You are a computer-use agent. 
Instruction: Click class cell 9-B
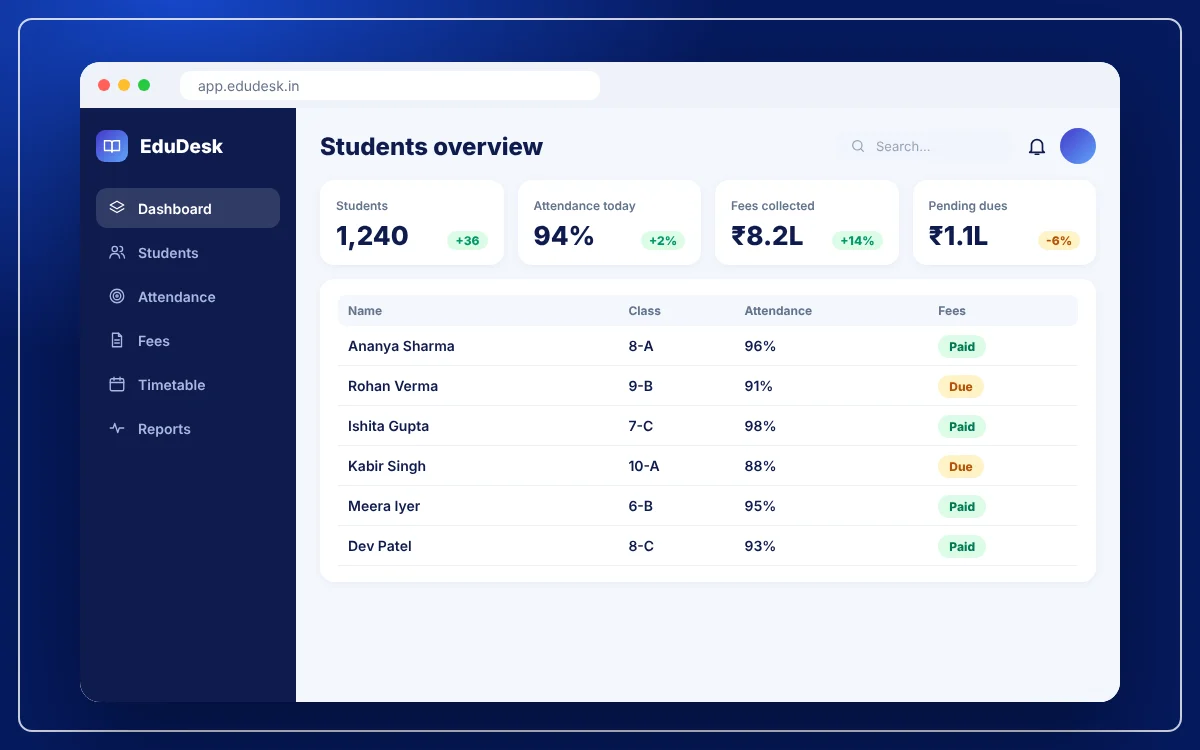[x=641, y=386]
